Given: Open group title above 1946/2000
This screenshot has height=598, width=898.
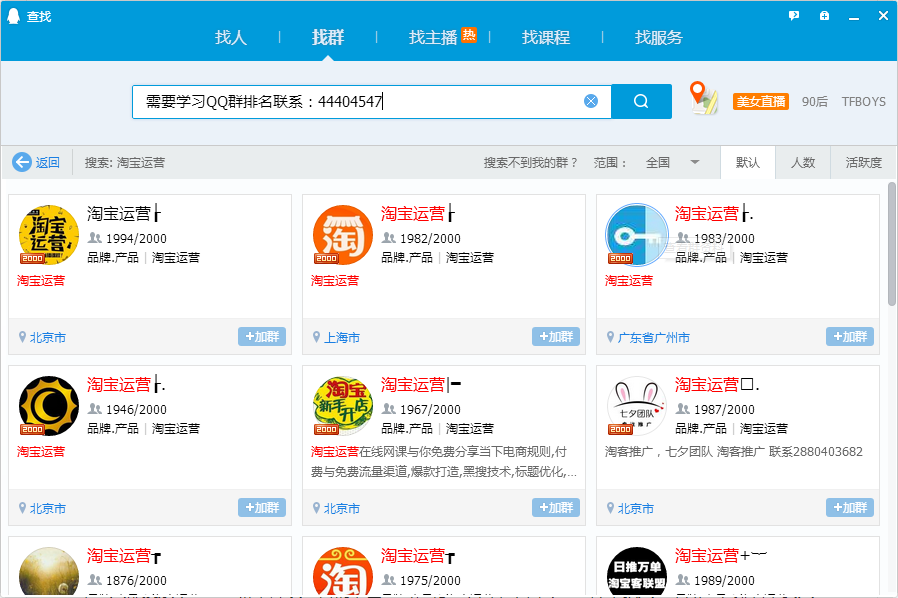Looking at the screenshot, I should pyautogui.click(x=126, y=384).
